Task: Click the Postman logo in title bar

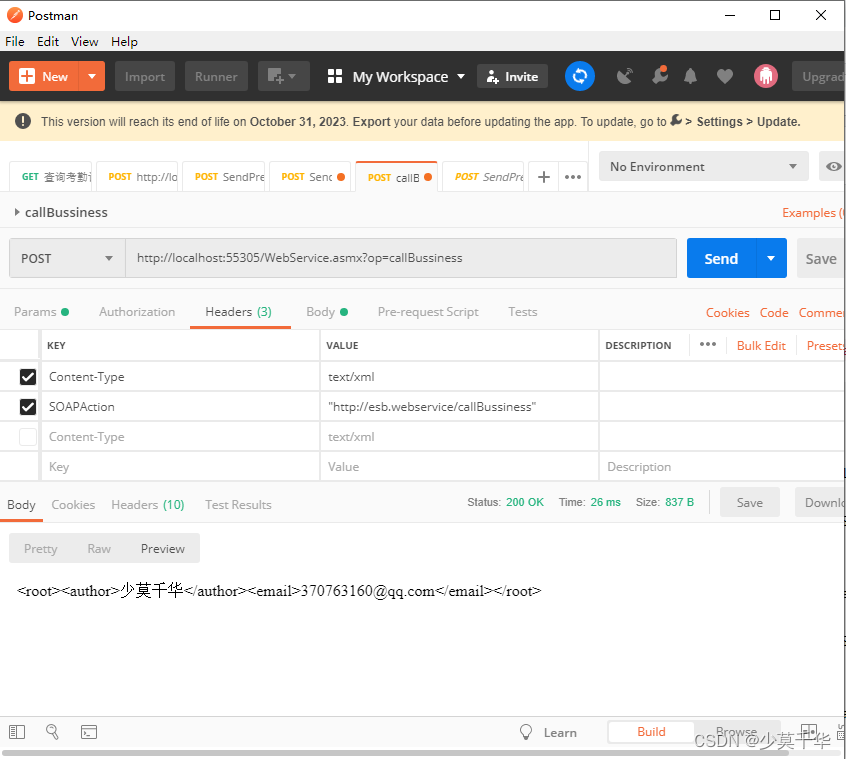Action: click(x=15, y=15)
